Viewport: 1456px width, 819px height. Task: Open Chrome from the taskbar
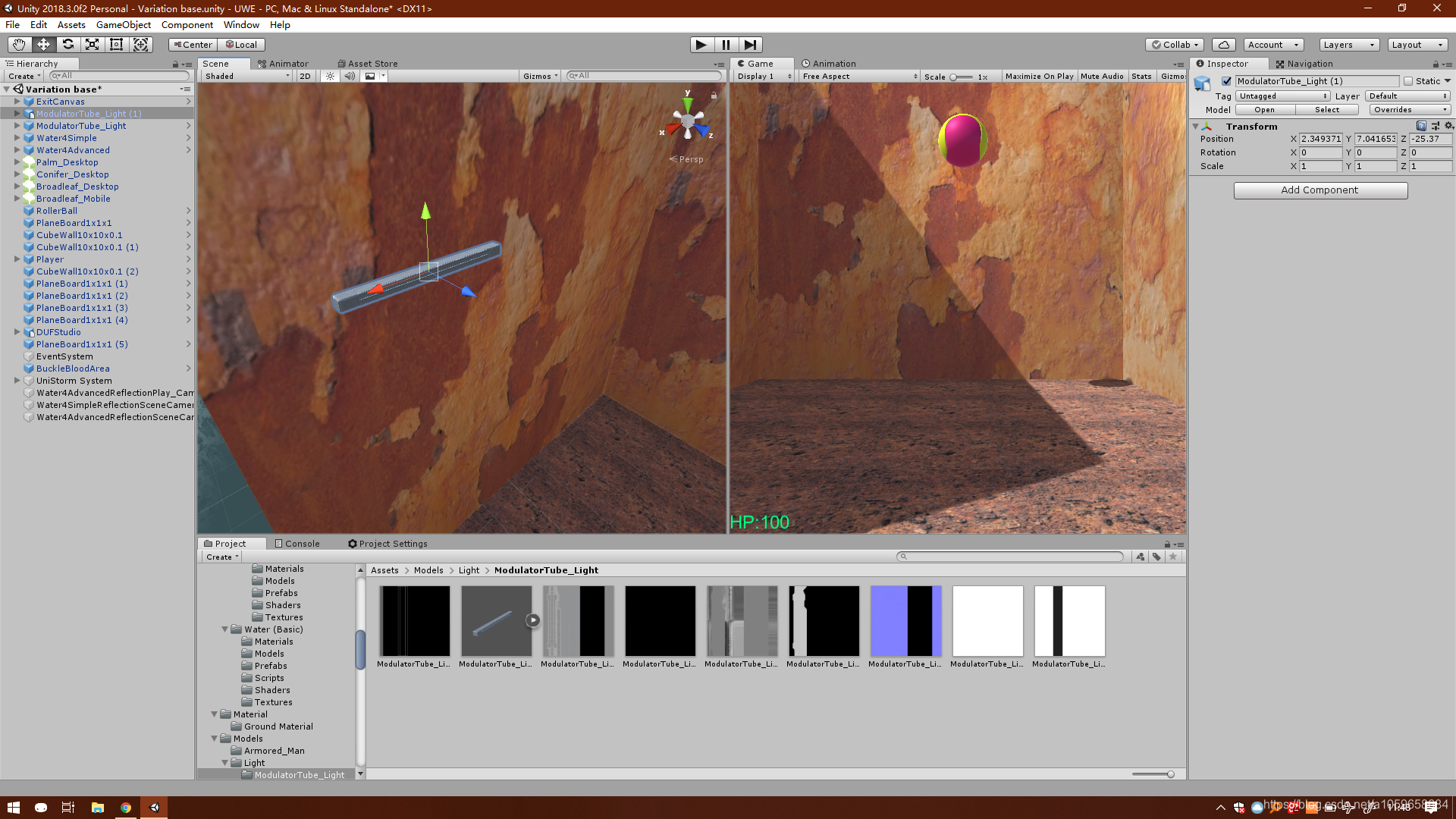tap(126, 808)
